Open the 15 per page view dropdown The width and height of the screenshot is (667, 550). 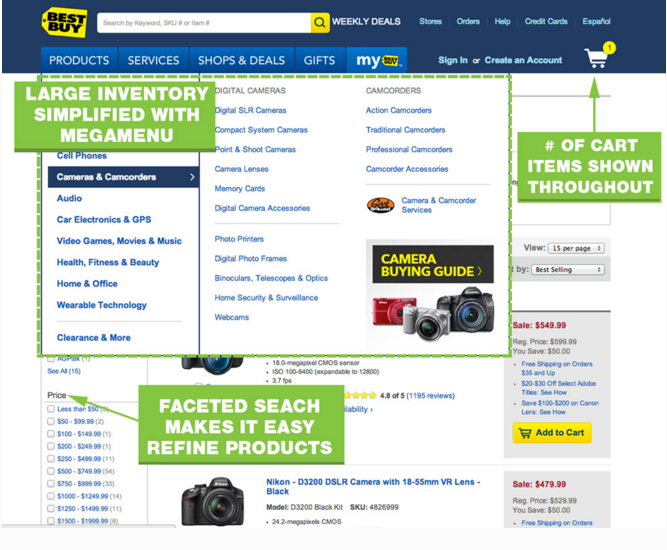pos(576,248)
